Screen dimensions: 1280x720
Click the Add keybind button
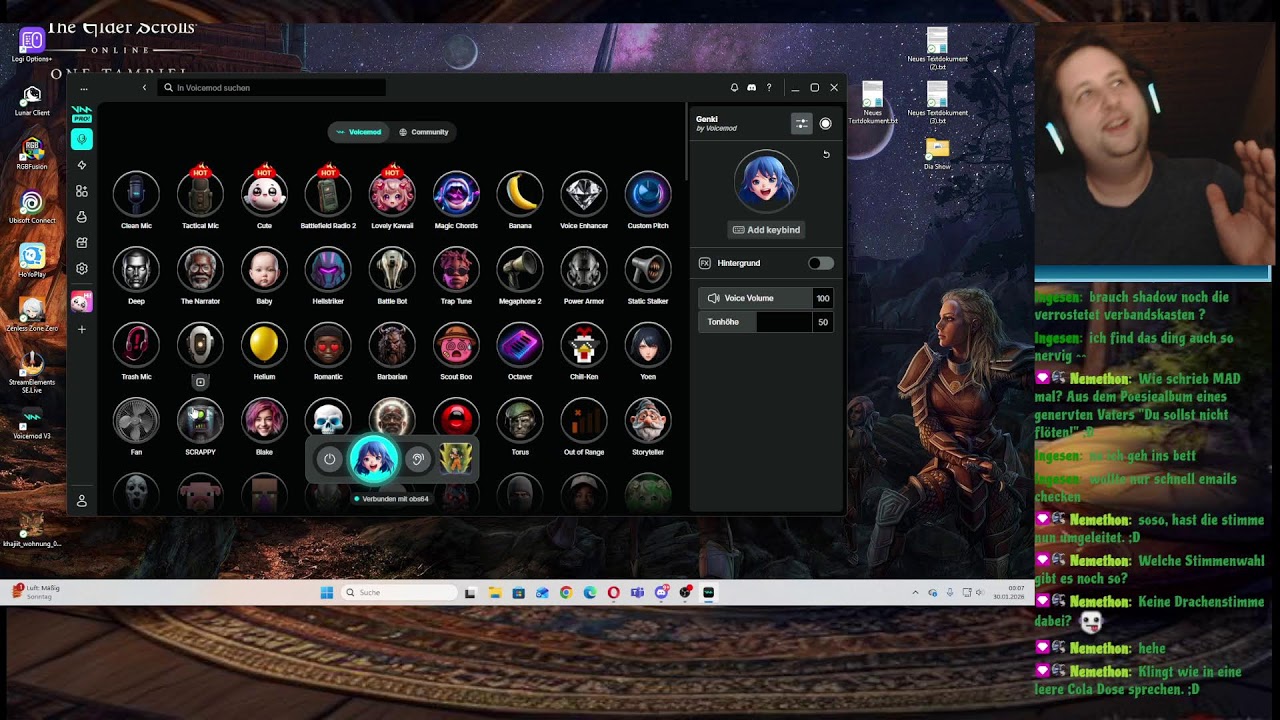pos(766,230)
